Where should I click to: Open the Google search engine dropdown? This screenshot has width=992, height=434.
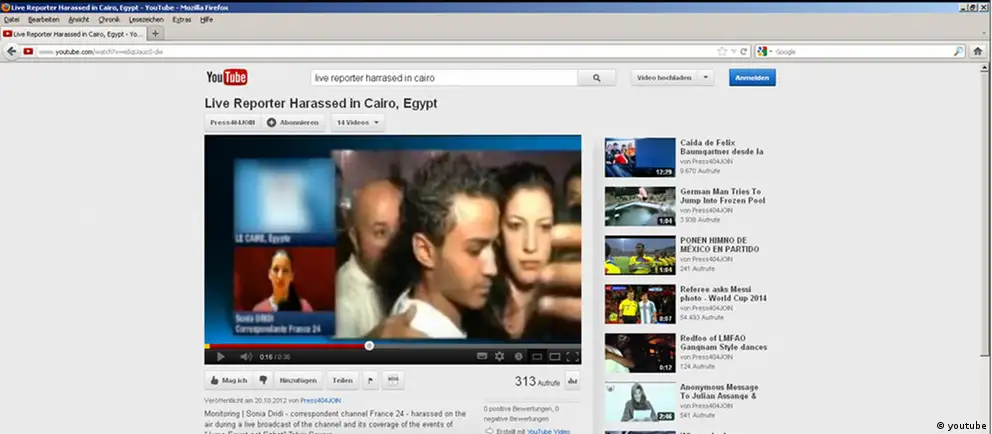(765, 51)
